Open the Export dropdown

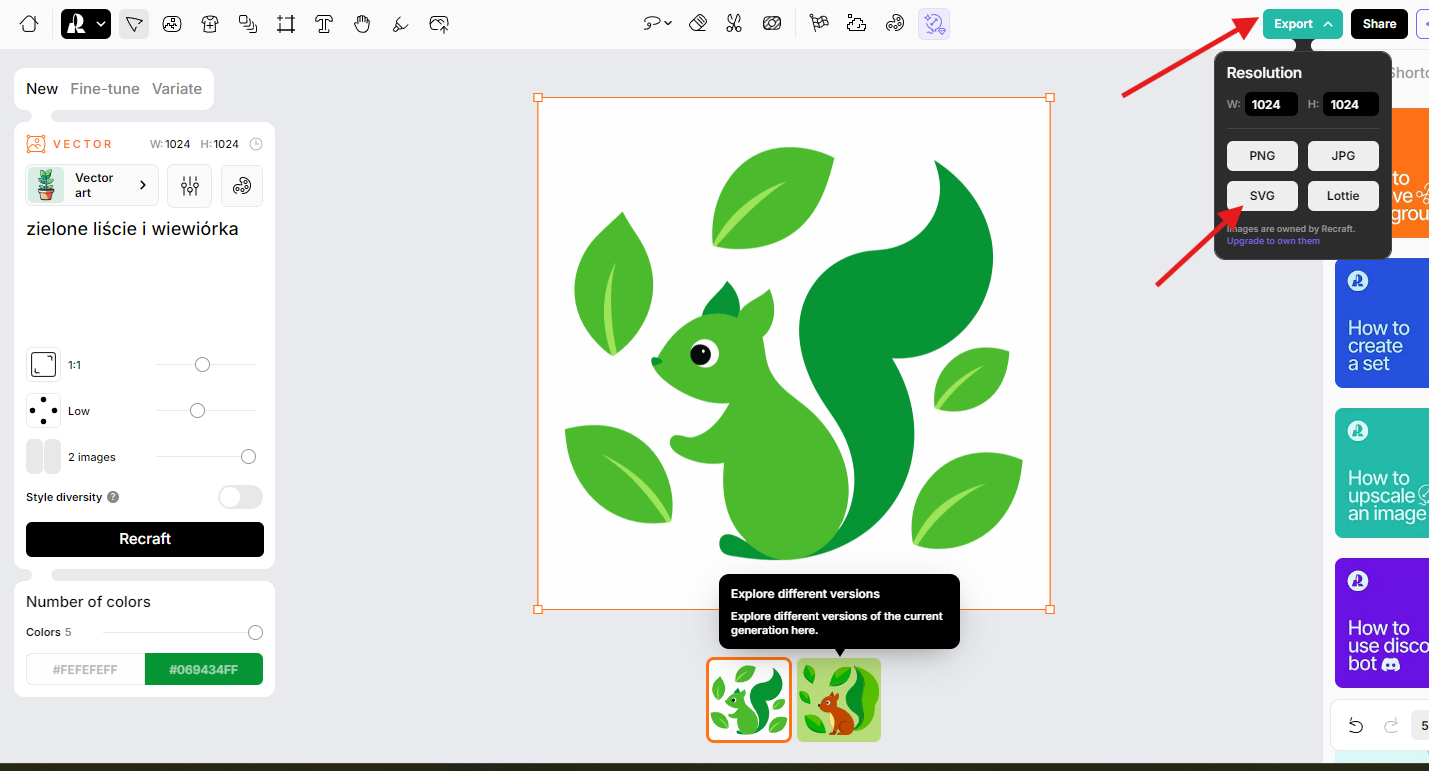tap(1302, 24)
